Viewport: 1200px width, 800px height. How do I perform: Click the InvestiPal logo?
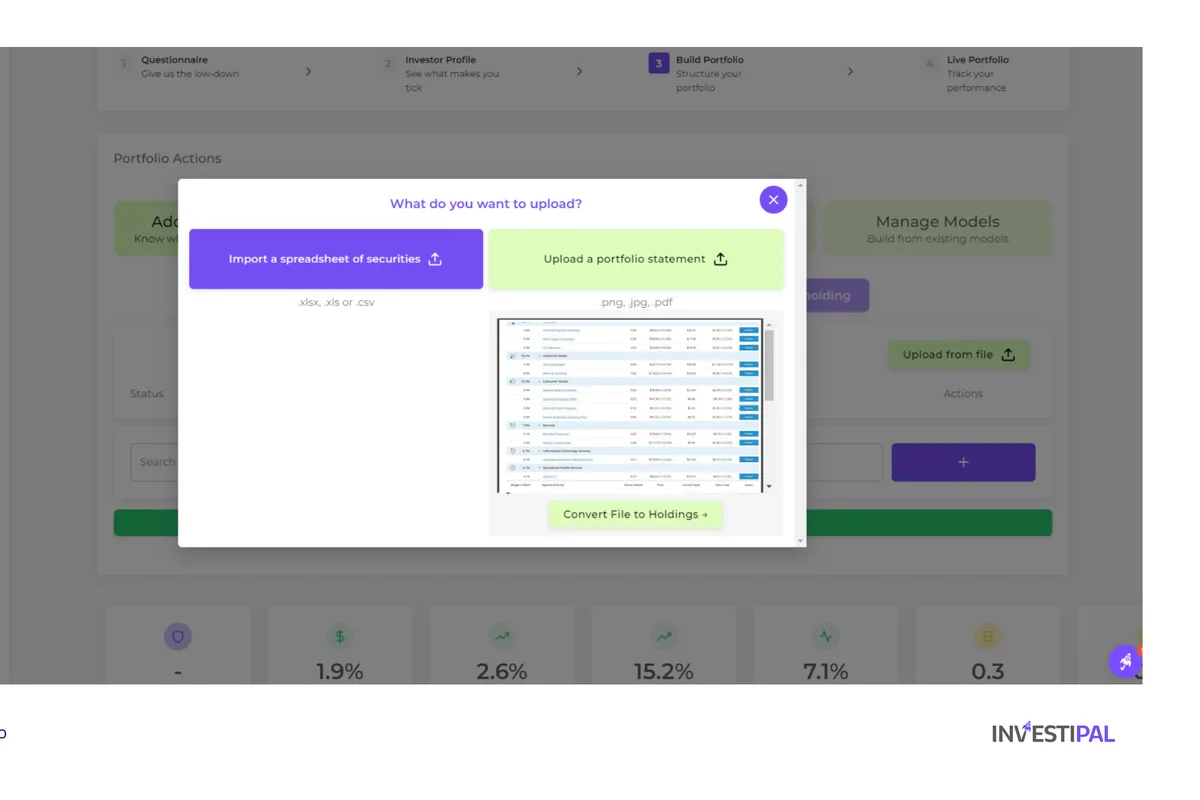1053,732
